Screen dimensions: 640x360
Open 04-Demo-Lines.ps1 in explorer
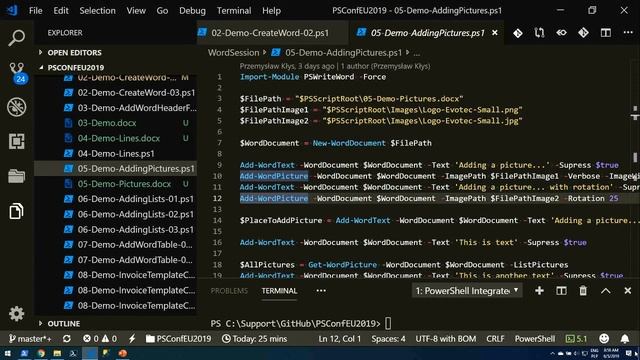pos(116,153)
